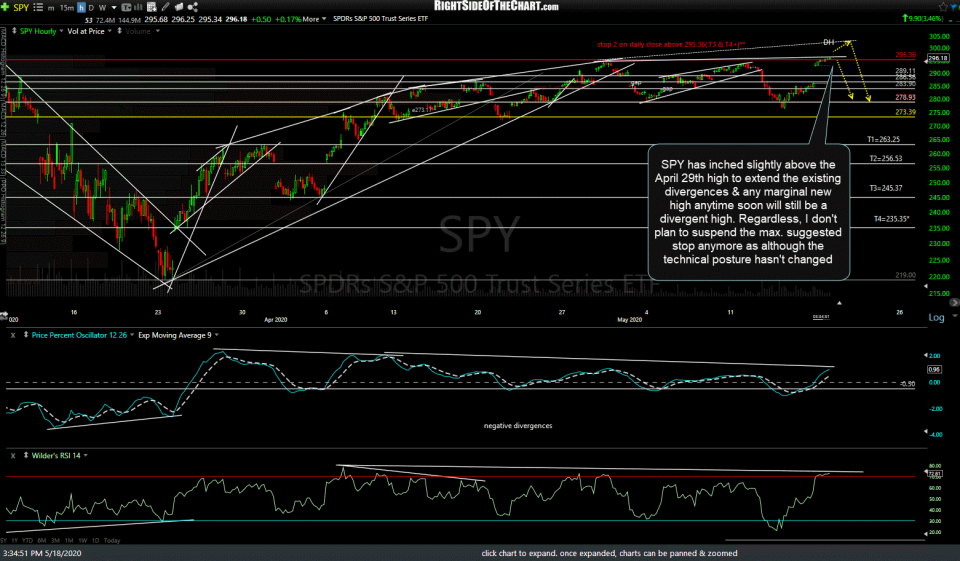Image resolution: width=960 pixels, height=561 pixels.
Task: Click the 278.93 price level label
Action: coord(906,97)
